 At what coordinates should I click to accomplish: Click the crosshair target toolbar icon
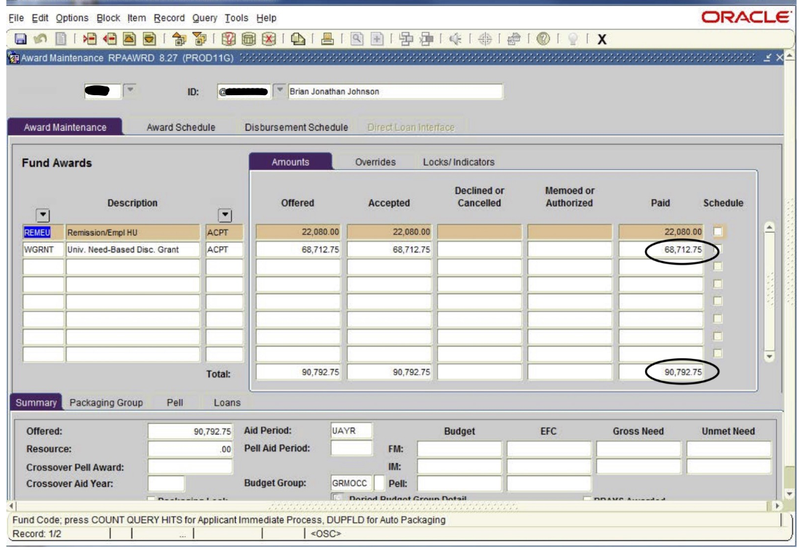485,39
